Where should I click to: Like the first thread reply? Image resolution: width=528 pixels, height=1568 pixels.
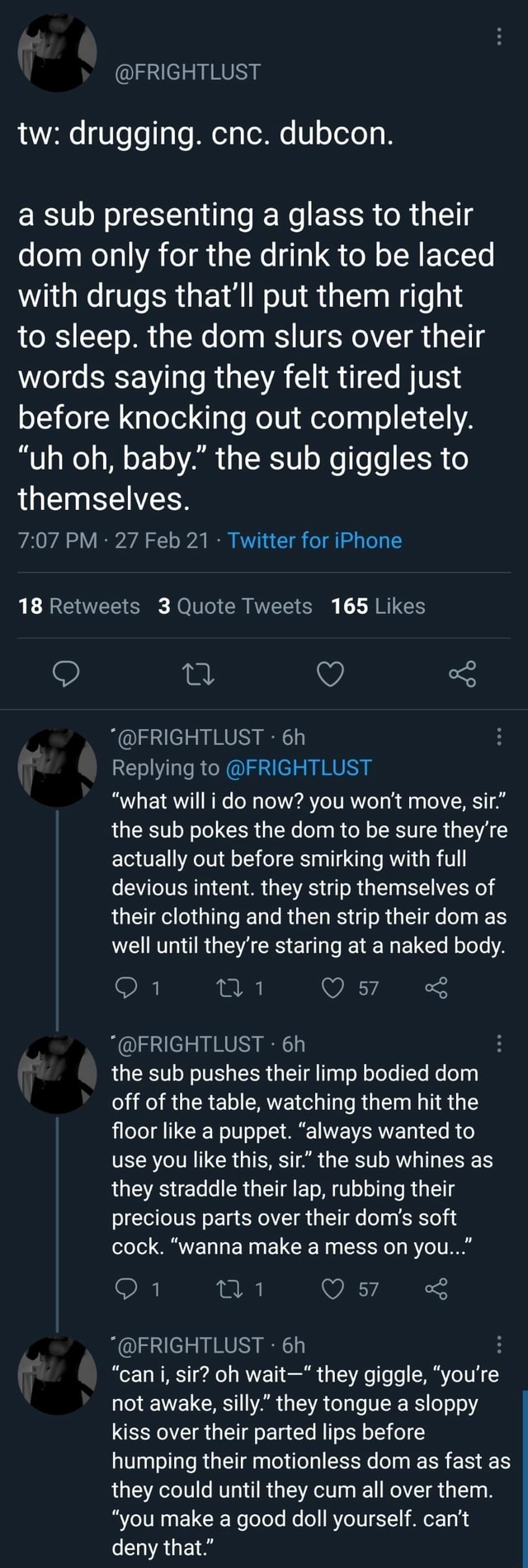[336, 988]
